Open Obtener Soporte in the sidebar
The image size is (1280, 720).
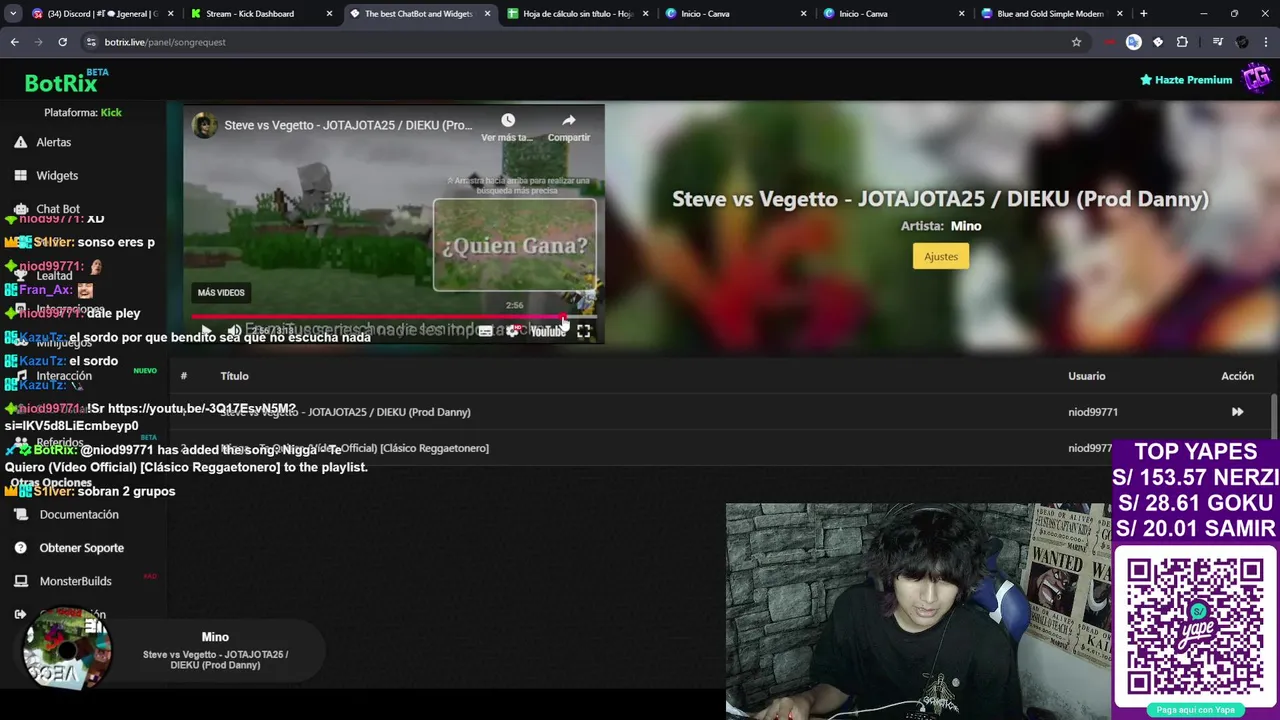point(82,548)
